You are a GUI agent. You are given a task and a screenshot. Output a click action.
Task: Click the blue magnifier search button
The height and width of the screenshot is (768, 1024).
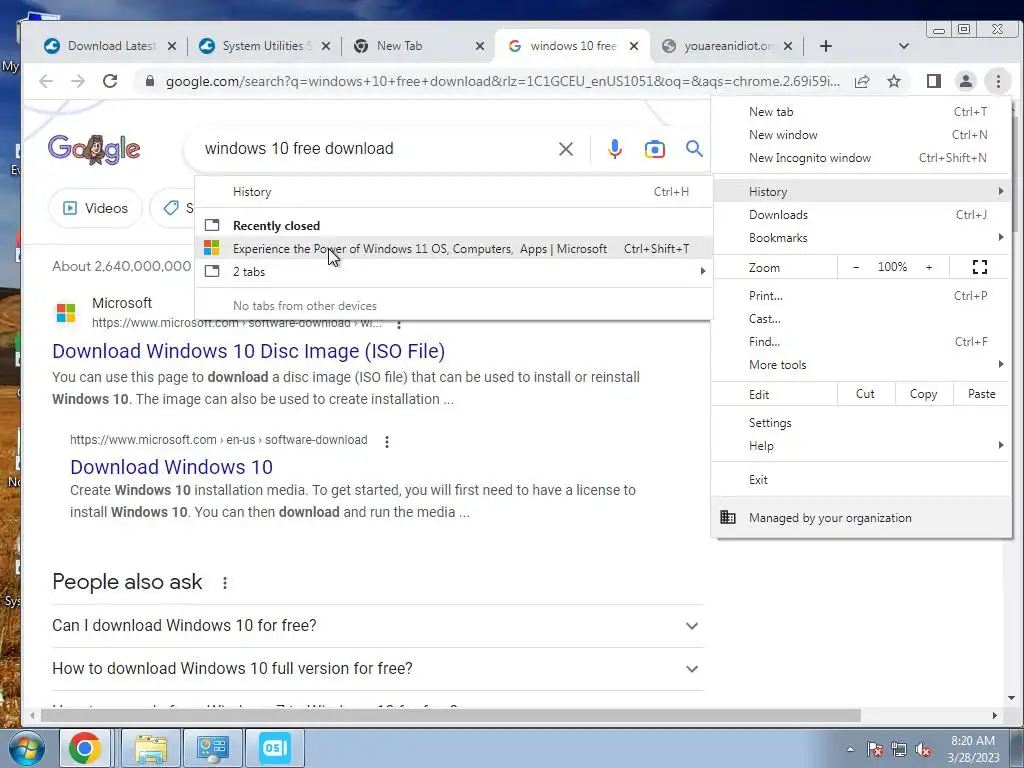pos(694,148)
